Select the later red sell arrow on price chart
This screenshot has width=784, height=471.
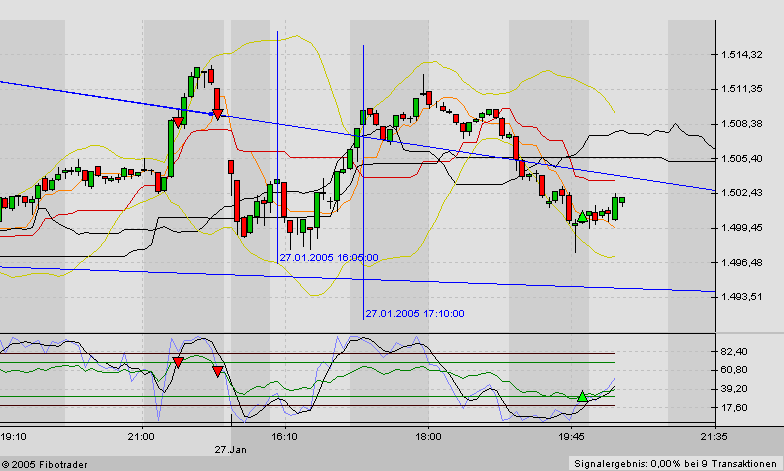pos(217,114)
